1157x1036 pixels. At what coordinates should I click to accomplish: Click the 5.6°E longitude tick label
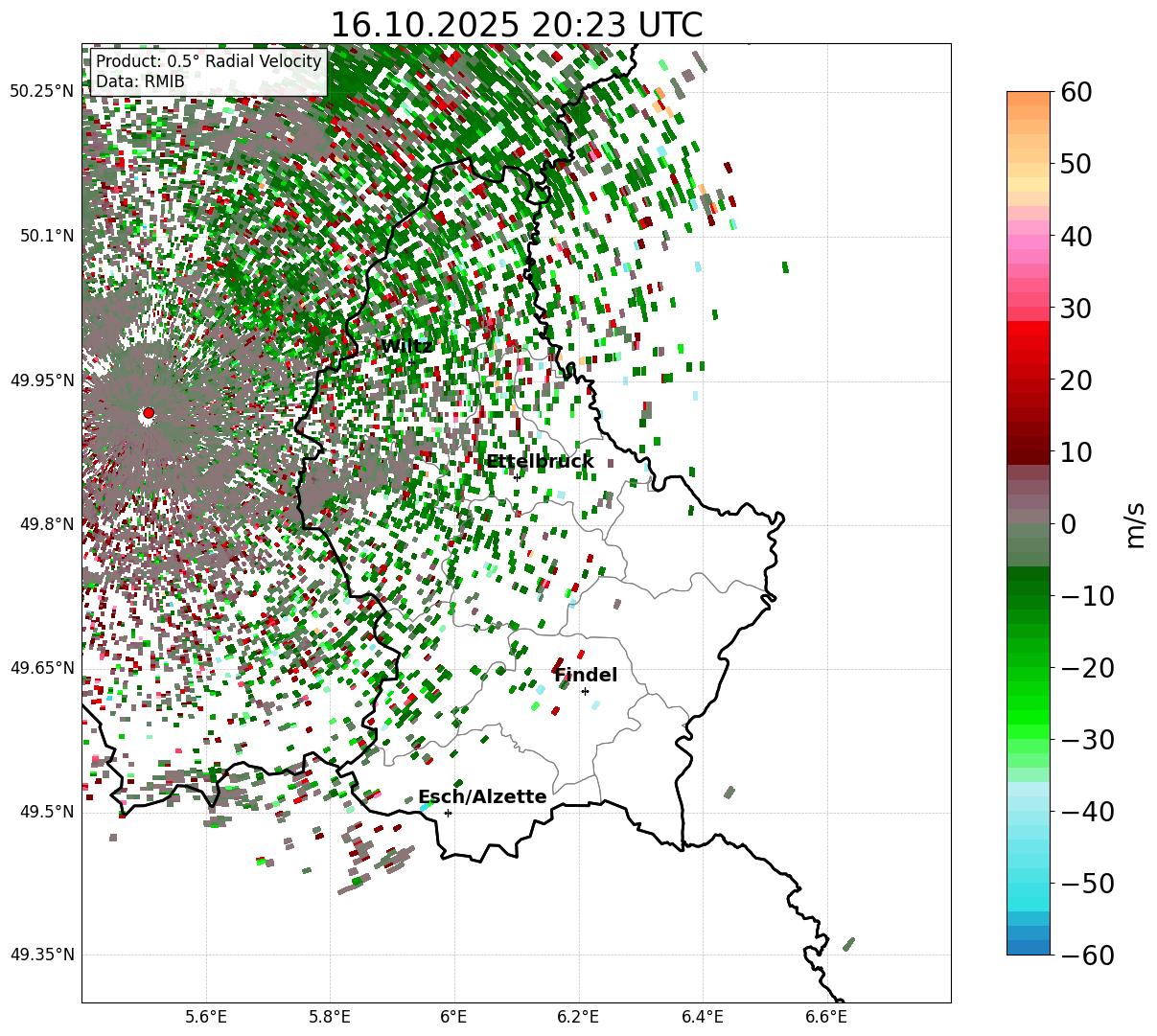coord(205,1017)
